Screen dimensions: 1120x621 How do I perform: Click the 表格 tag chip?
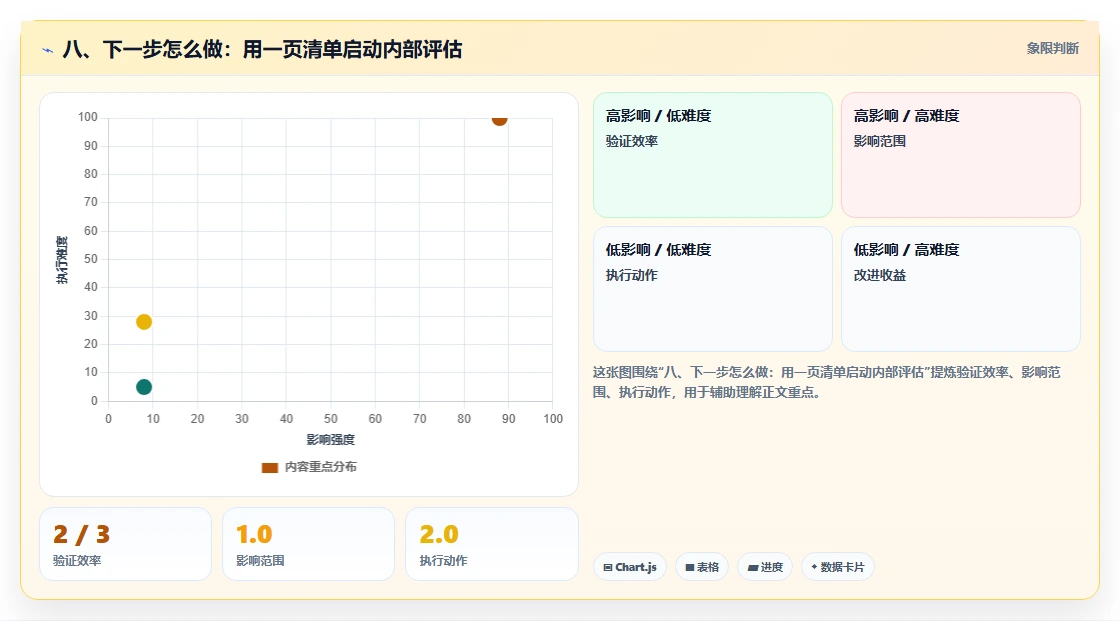tap(702, 567)
